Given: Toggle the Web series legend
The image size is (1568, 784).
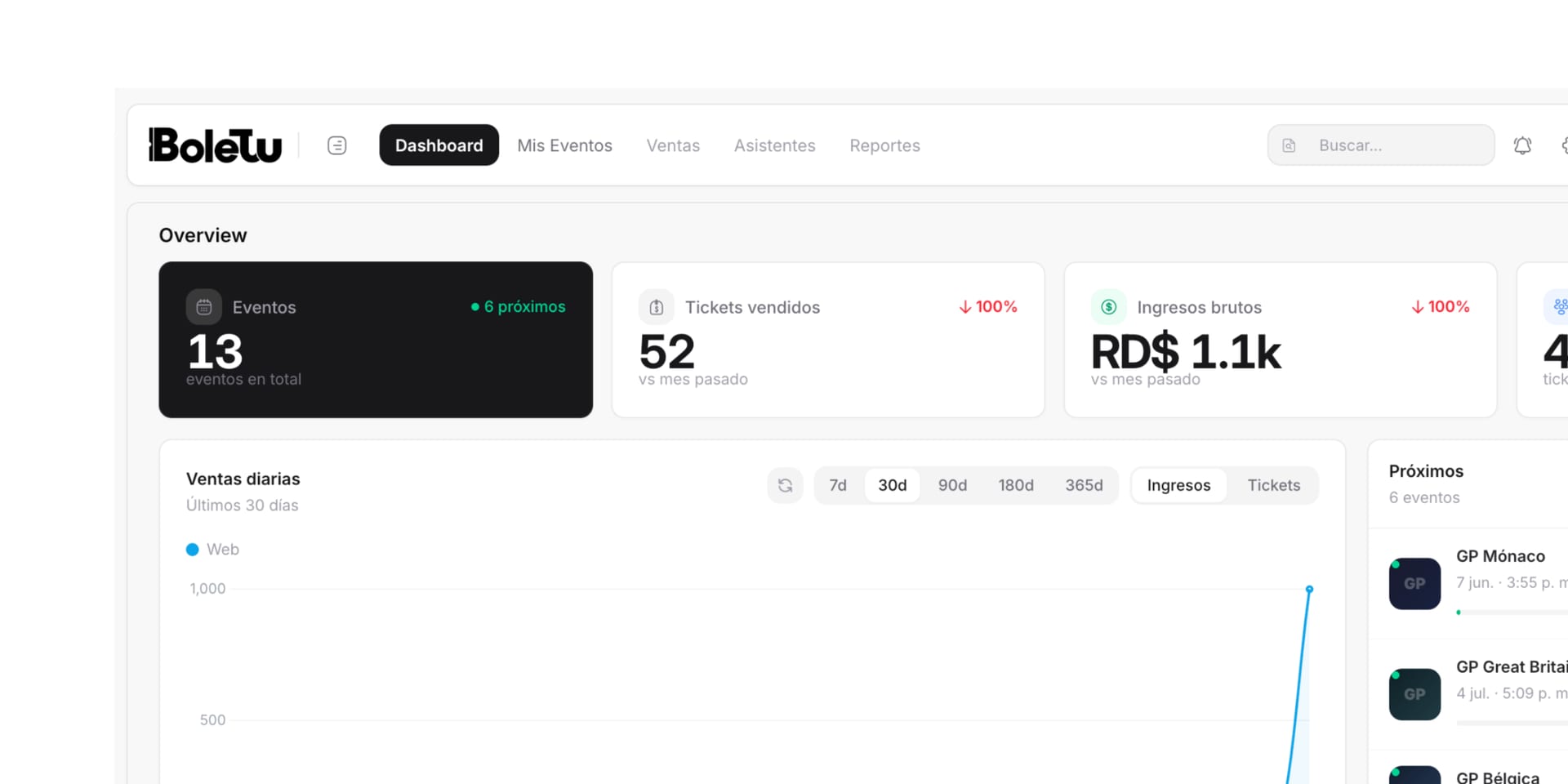Looking at the screenshot, I should coord(212,550).
